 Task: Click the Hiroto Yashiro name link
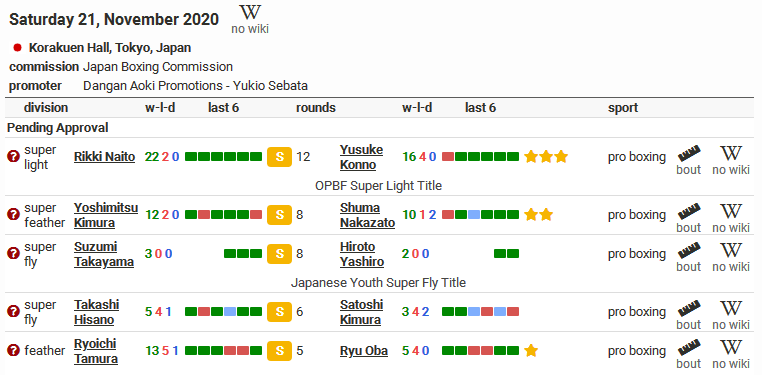point(362,254)
